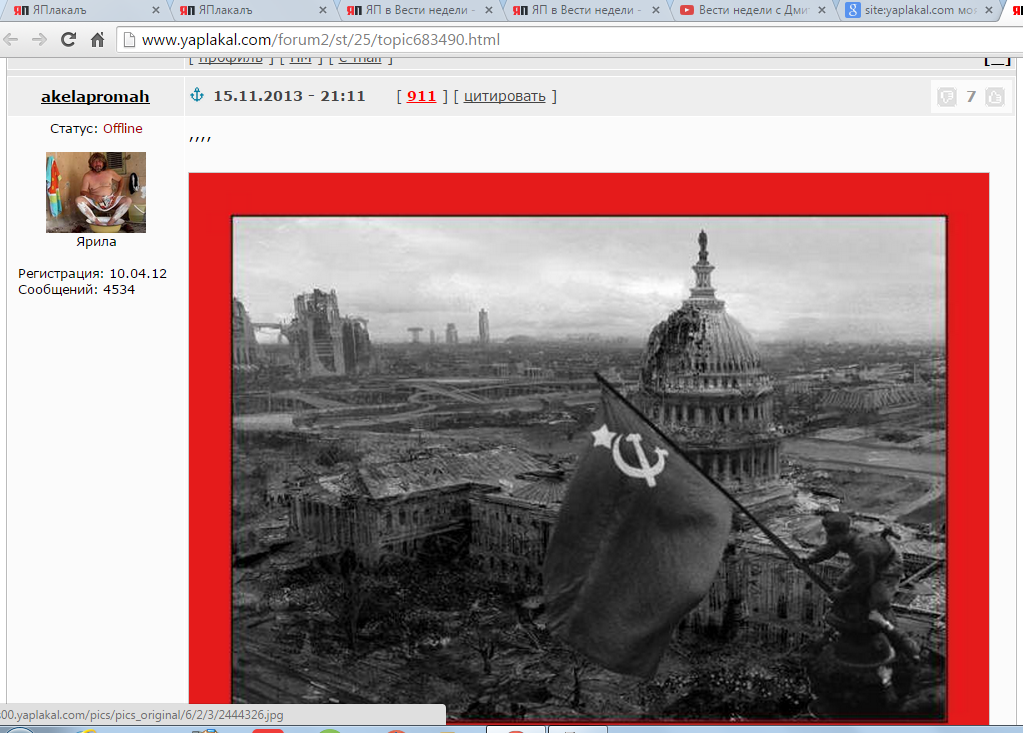Close the site:yaplakal.com Google tab
Screen dimensions: 1023x733
tap(988, 10)
